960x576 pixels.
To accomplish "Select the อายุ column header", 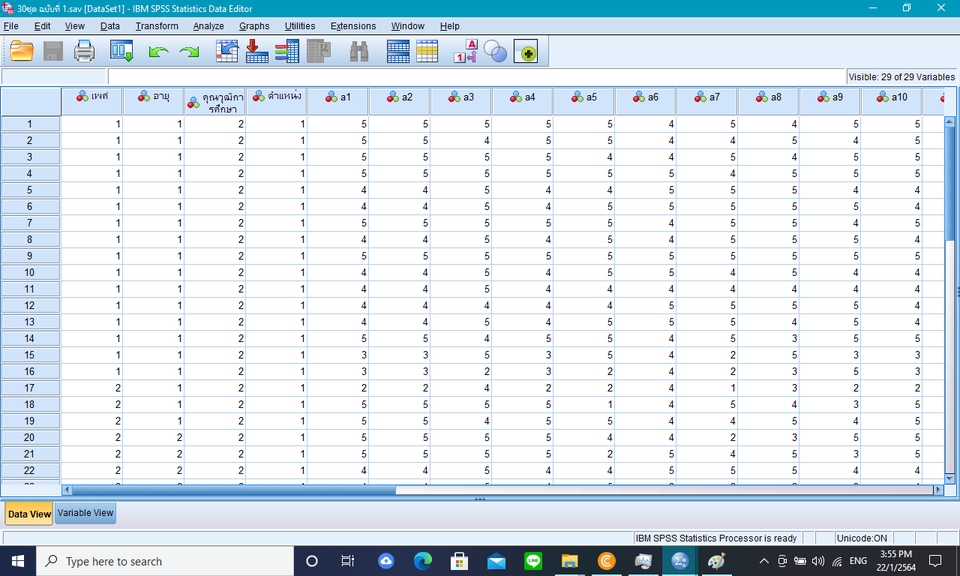I will pyautogui.click(x=154, y=101).
